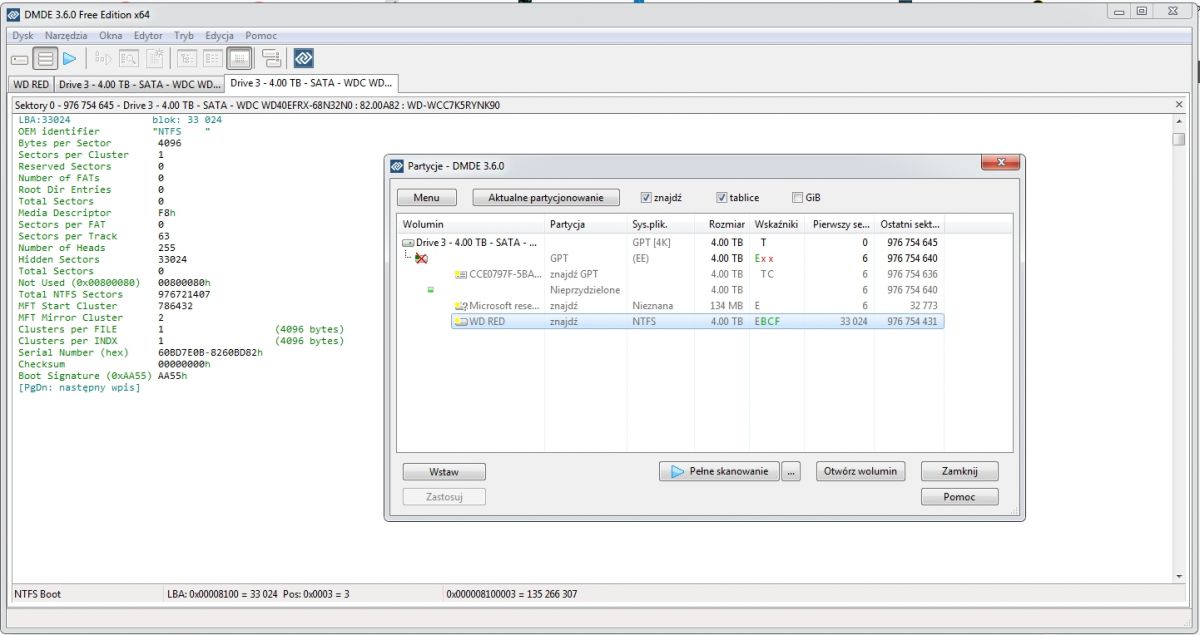This screenshot has width=1200, height=635.
Task: Uncheck the znajdź checkbox
Action: (646, 198)
